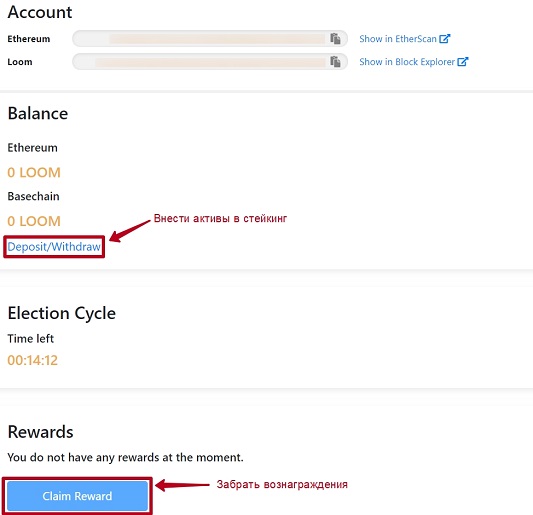
Task: Click the Account section heading
Action: (40, 12)
